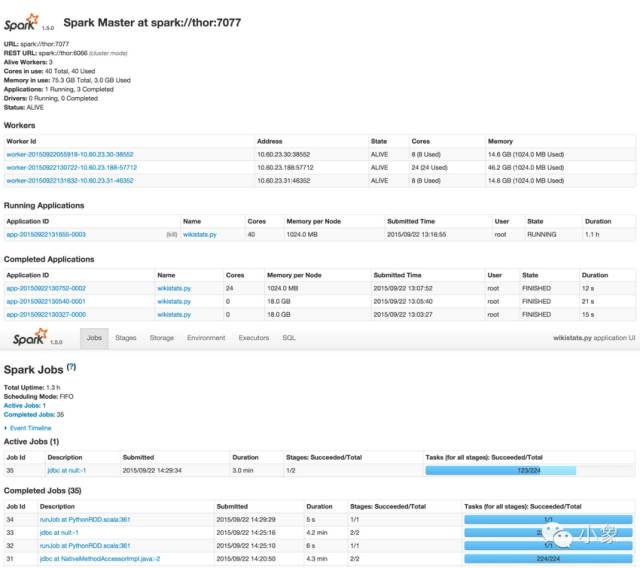Open the Executors tab
This screenshot has height=568, width=640.
(x=254, y=338)
